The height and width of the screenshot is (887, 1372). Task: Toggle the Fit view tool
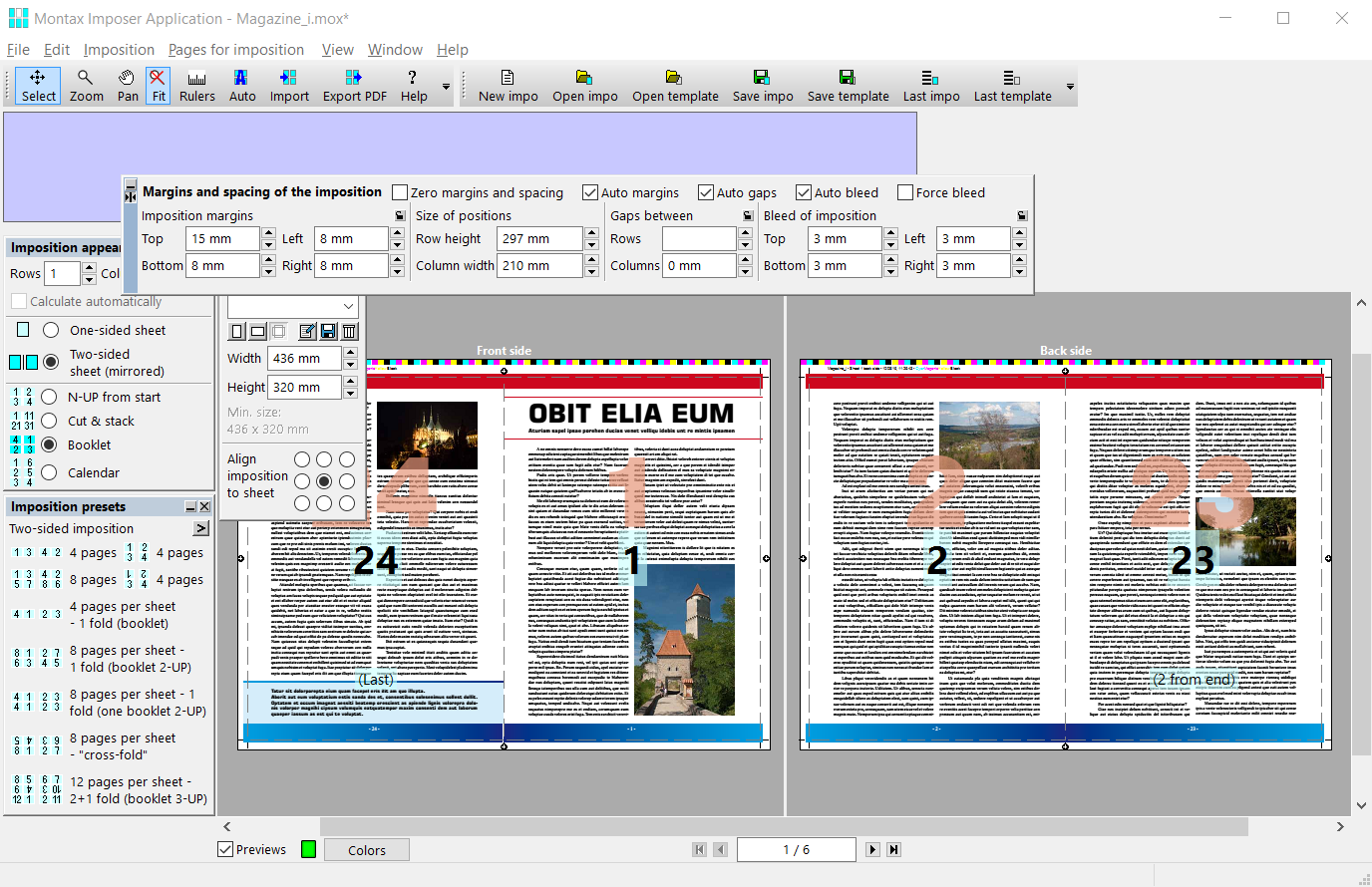tap(159, 86)
